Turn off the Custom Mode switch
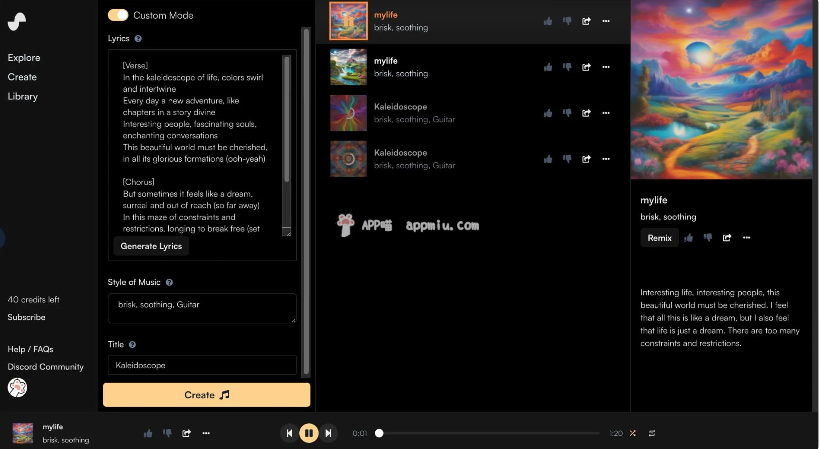This screenshot has width=820, height=449. click(118, 15)
